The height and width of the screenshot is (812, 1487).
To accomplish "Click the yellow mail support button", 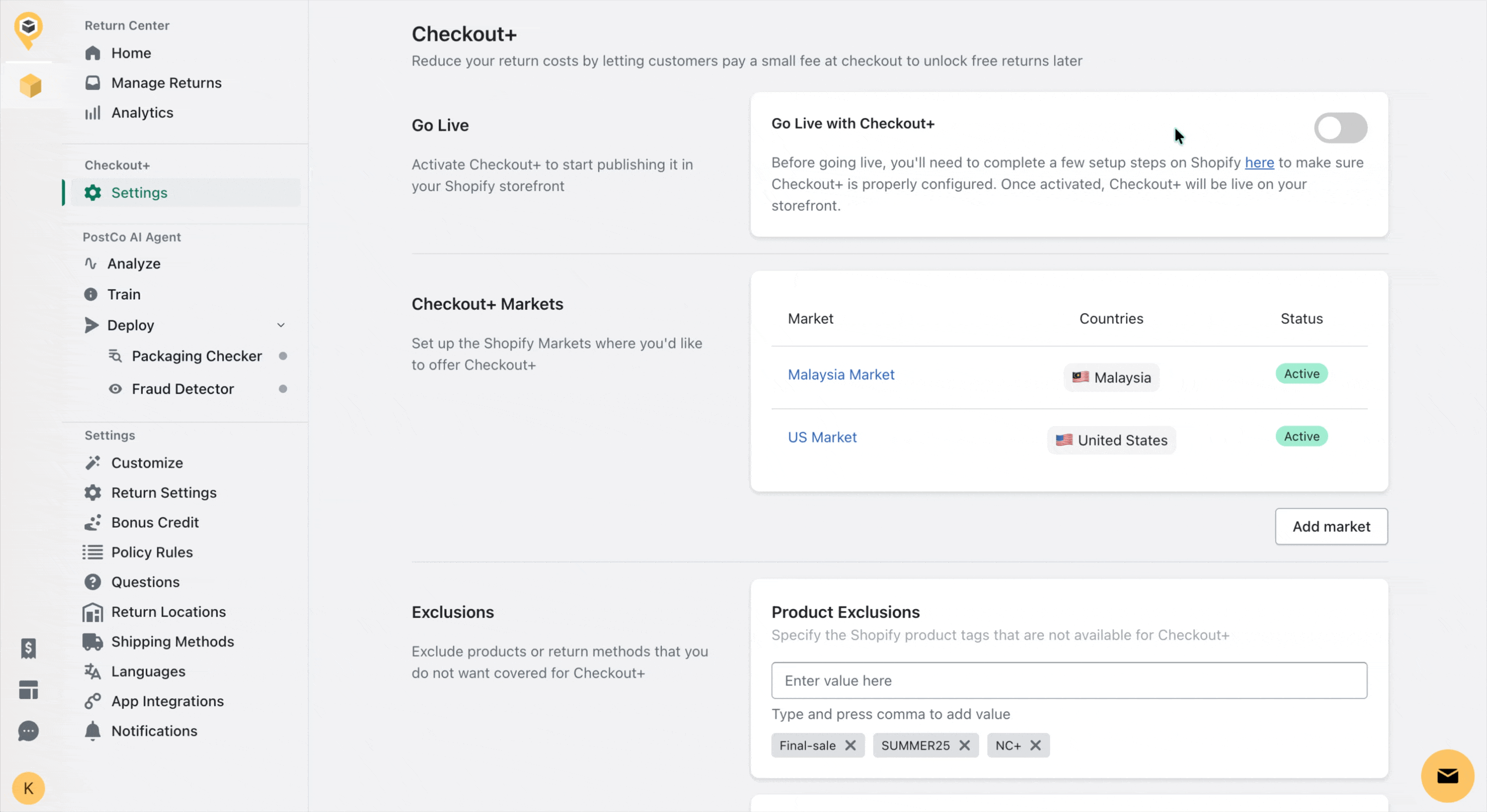I will tap(1446, 775).
